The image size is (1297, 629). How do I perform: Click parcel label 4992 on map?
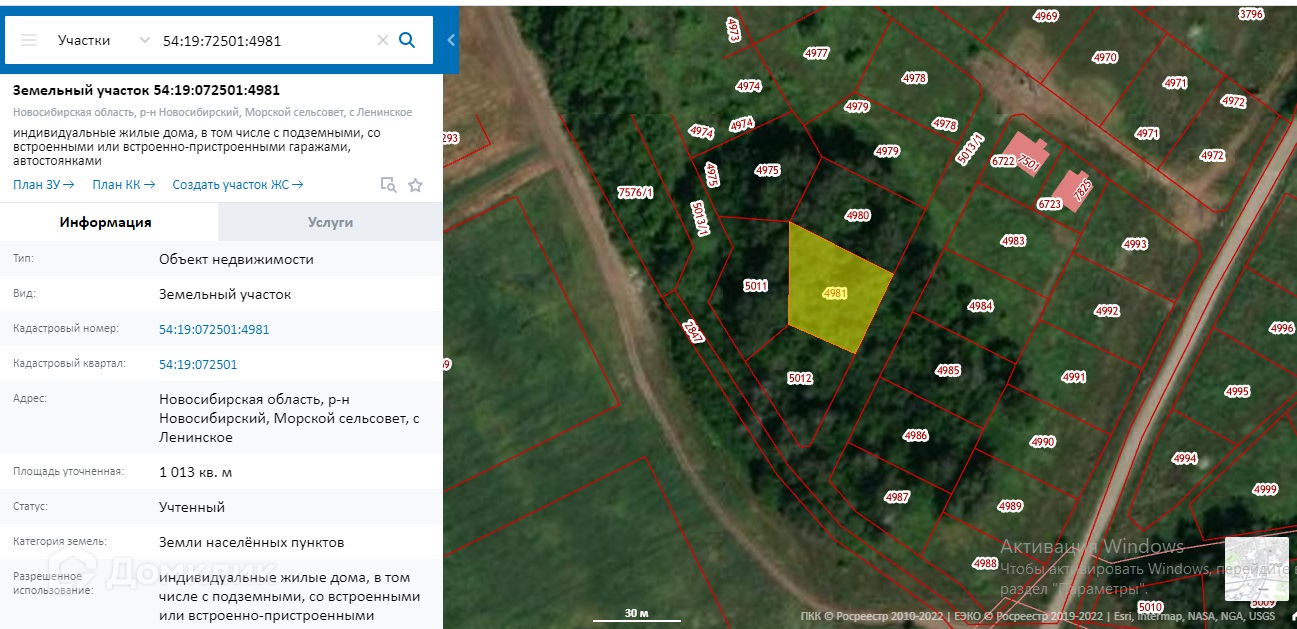(x=1106, y=311)
